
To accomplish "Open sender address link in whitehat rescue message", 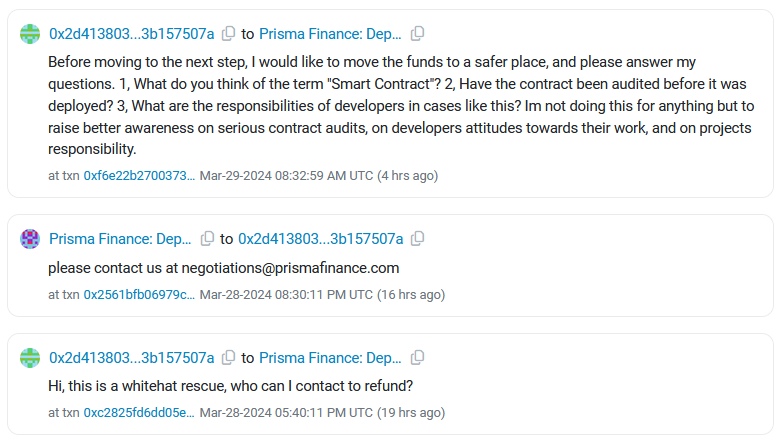I will 132,358.
